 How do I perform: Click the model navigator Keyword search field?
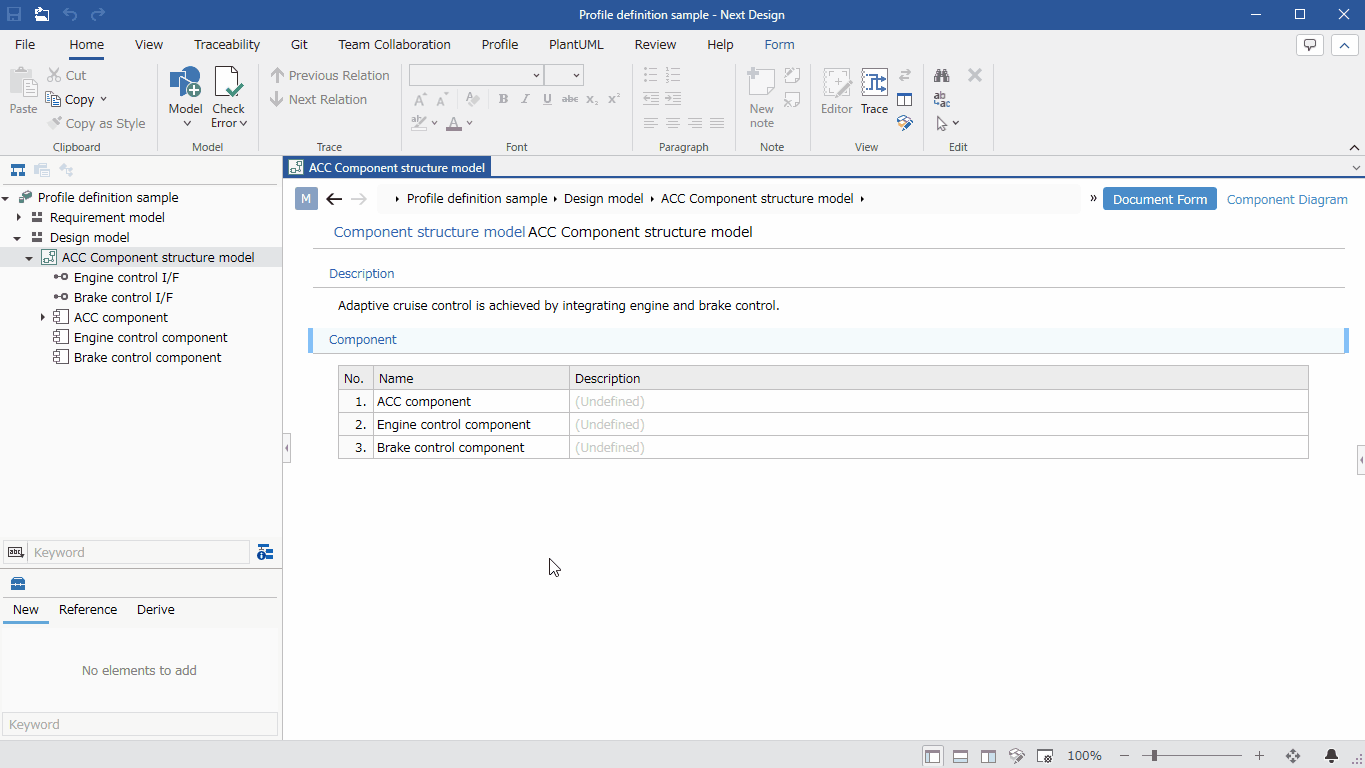[139, 552]
